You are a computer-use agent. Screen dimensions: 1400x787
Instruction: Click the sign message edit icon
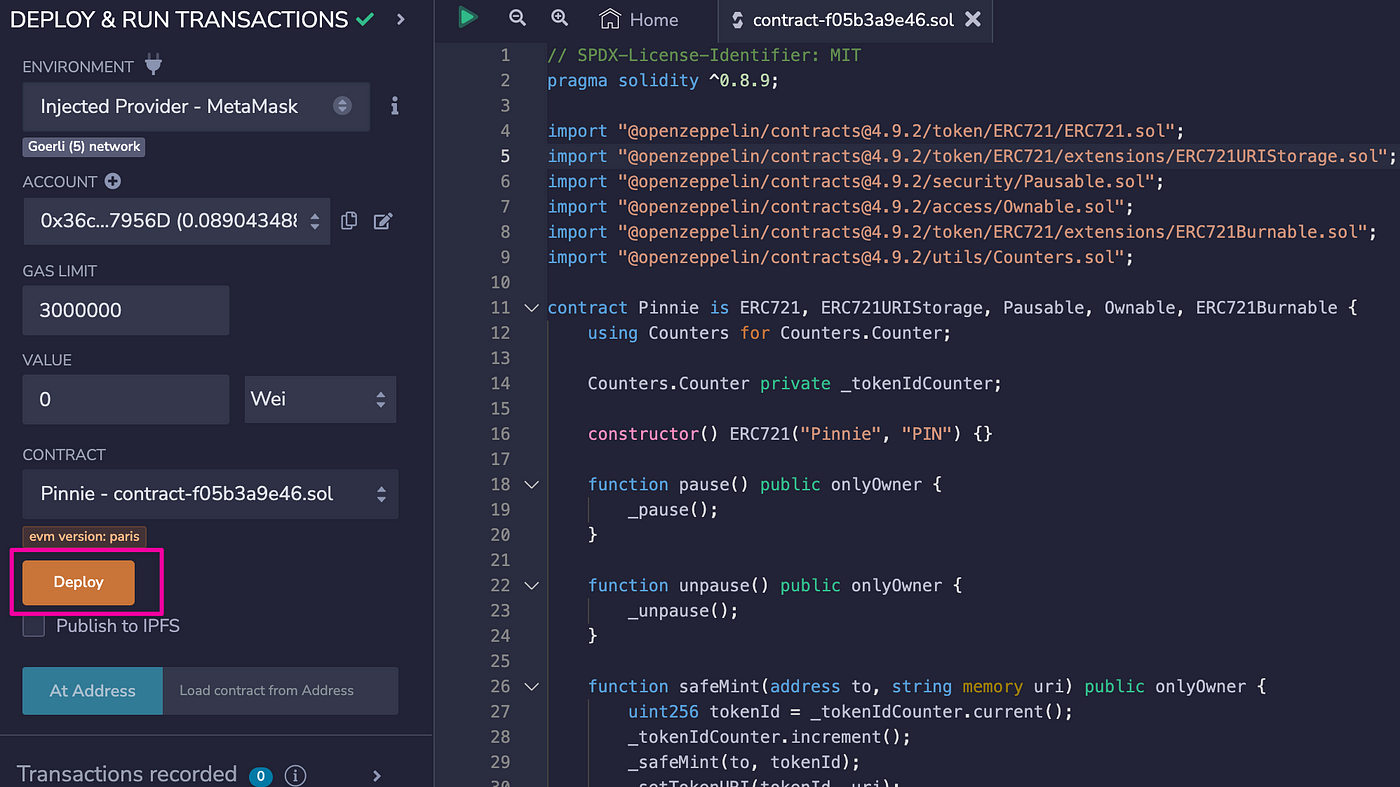pos(383,221)
